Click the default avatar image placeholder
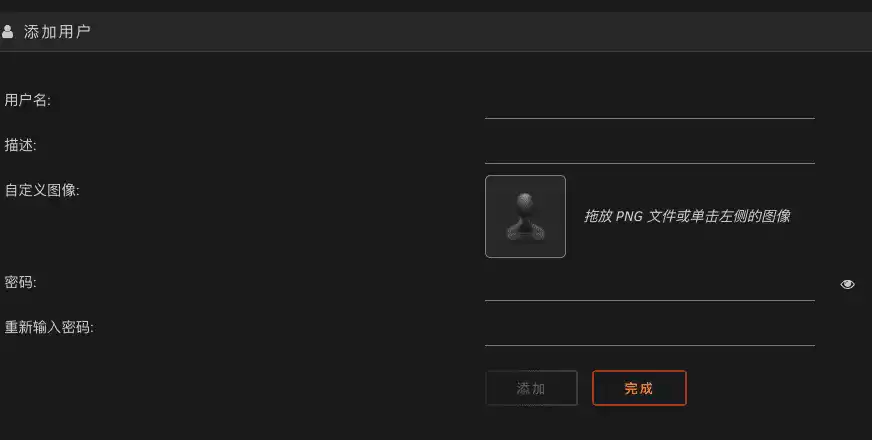 coord(525,216)
